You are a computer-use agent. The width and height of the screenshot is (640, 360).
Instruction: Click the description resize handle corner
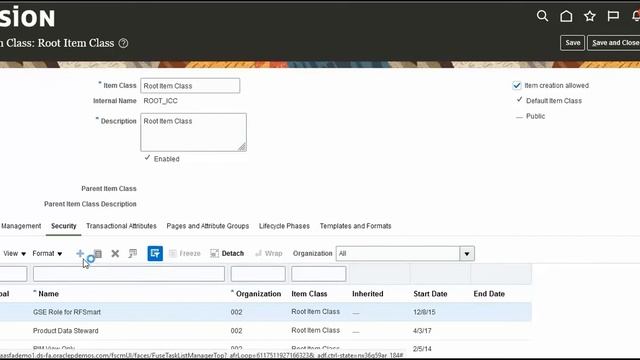[x=242, y=147]
